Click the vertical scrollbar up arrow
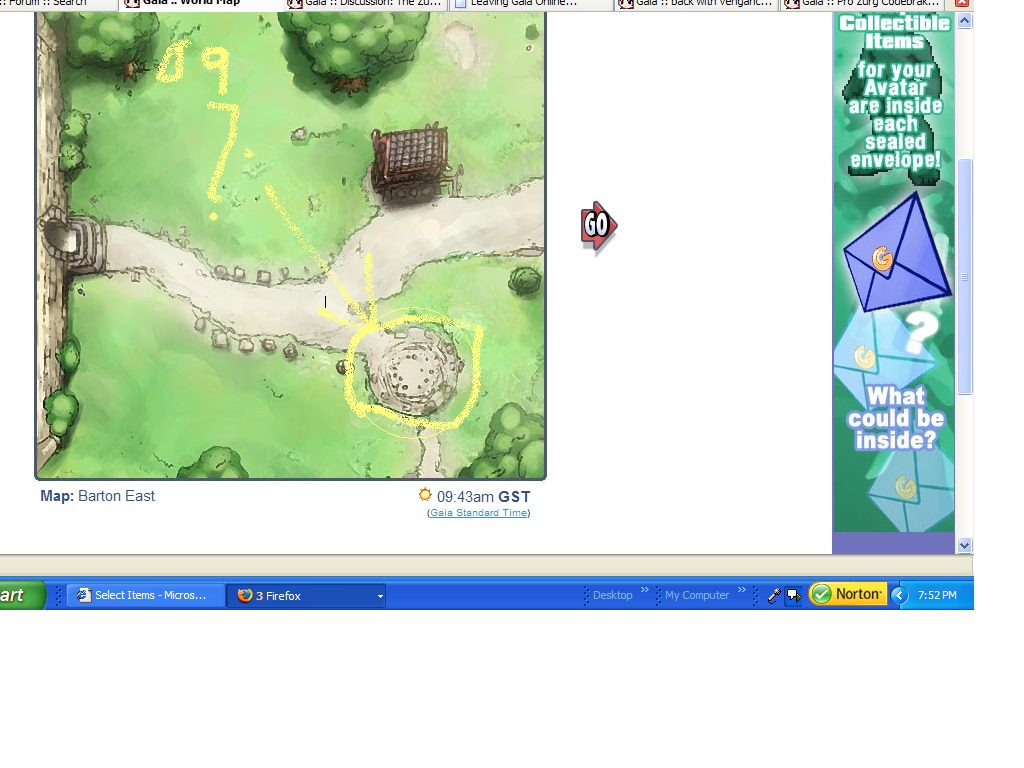The width and height of the screenshot is (1024, 768). tap(965, 21)
